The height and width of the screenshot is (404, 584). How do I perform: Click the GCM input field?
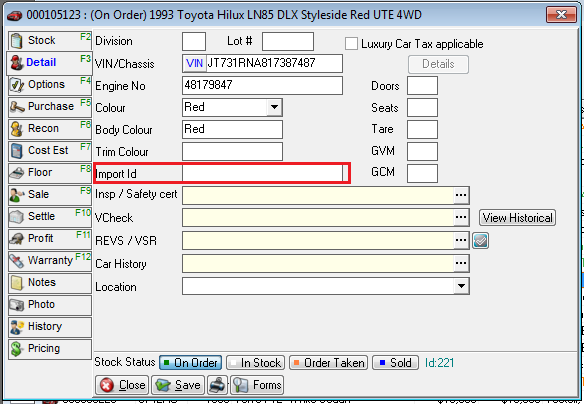click(422, 174)
